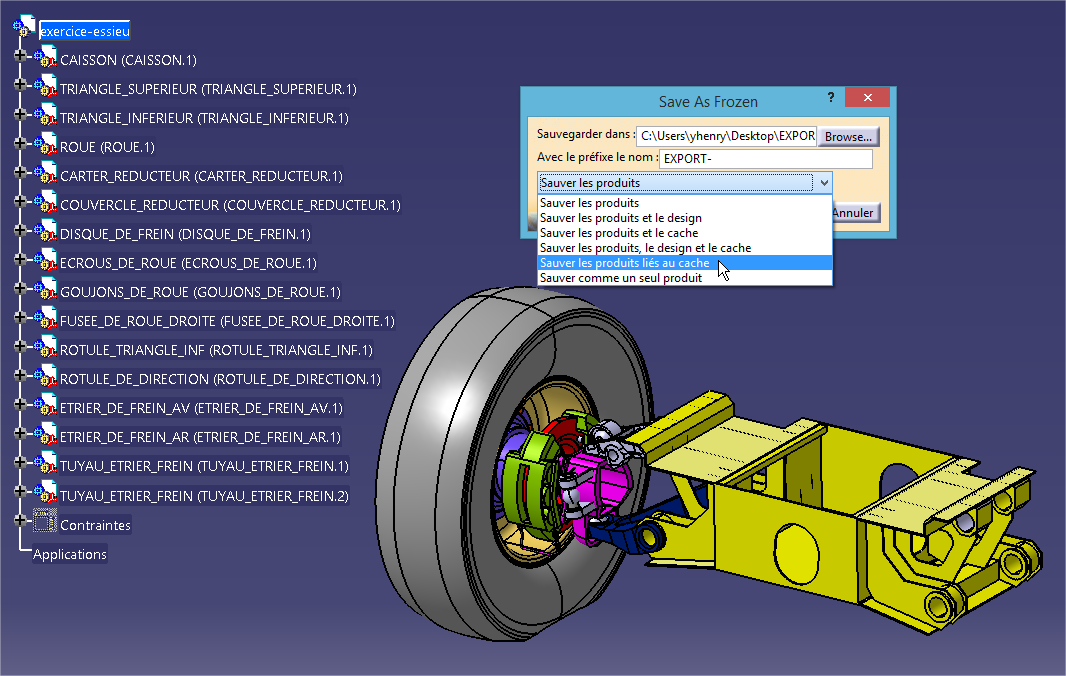Viewport: 1066px width, 676px height.
Task: Click the ROUE product icon
Action: coord(46,145)
